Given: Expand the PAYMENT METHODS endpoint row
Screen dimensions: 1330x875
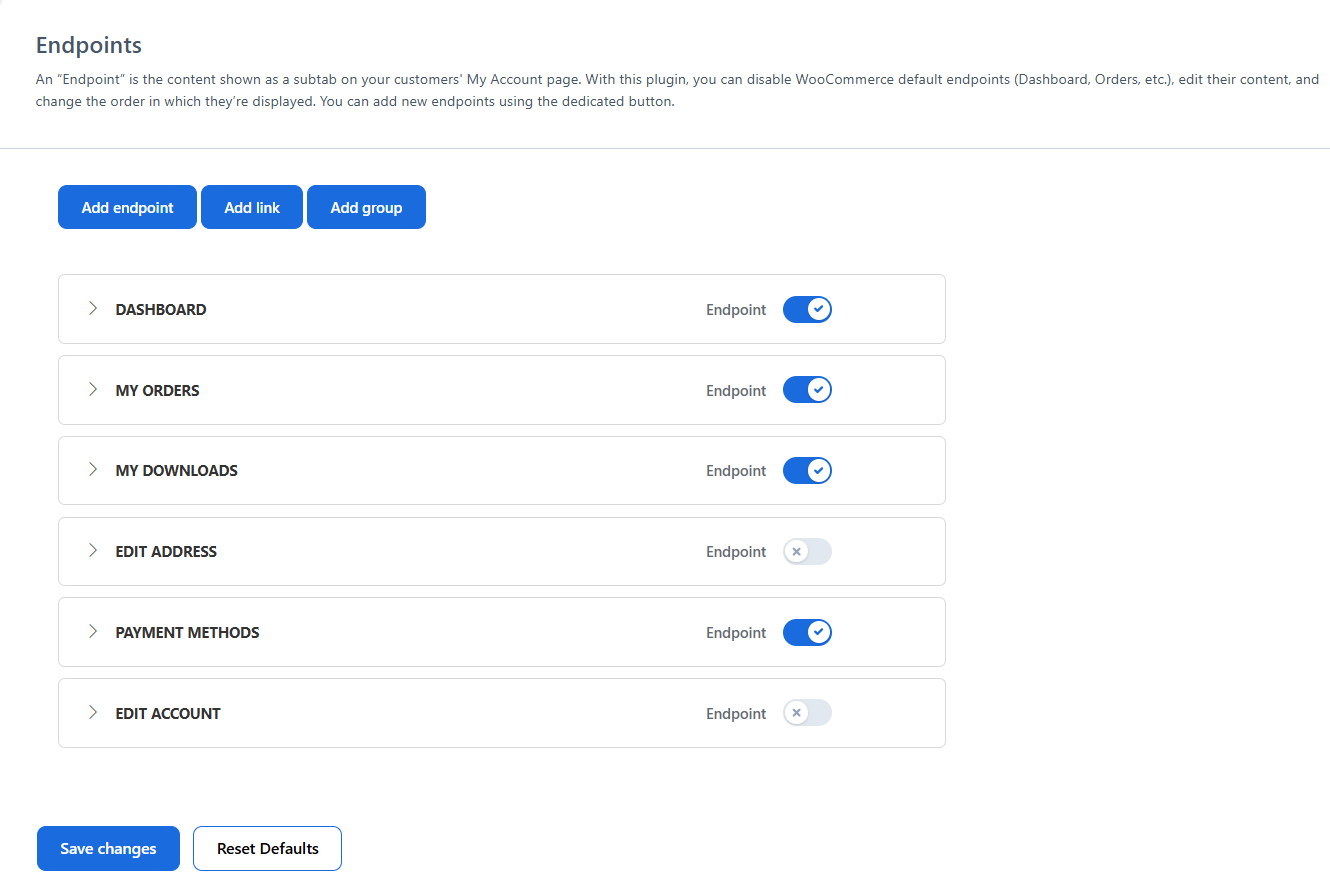Looking at the screenshot, I should 92,632.
